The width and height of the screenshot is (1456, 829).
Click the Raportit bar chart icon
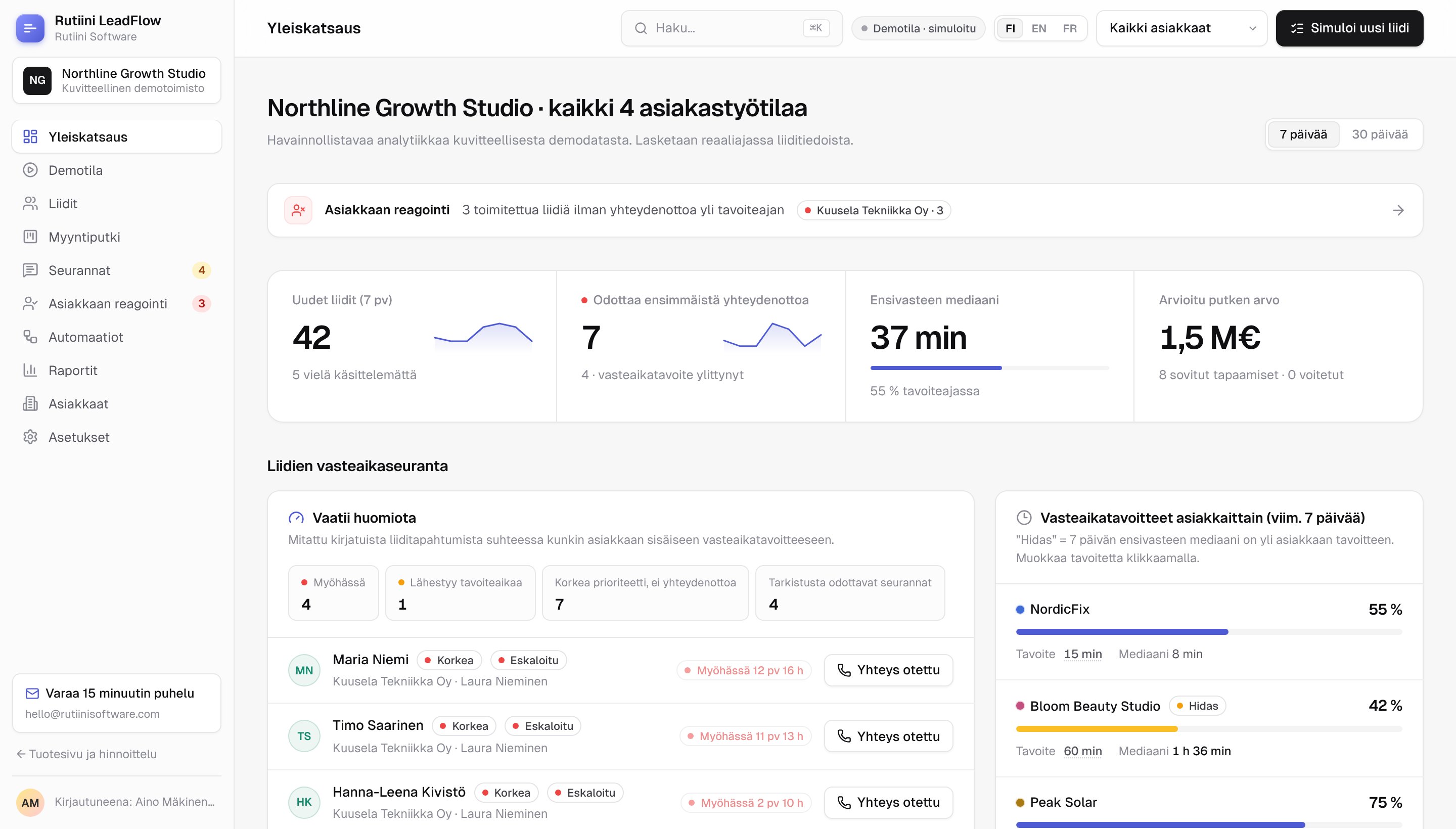(30, 370)
